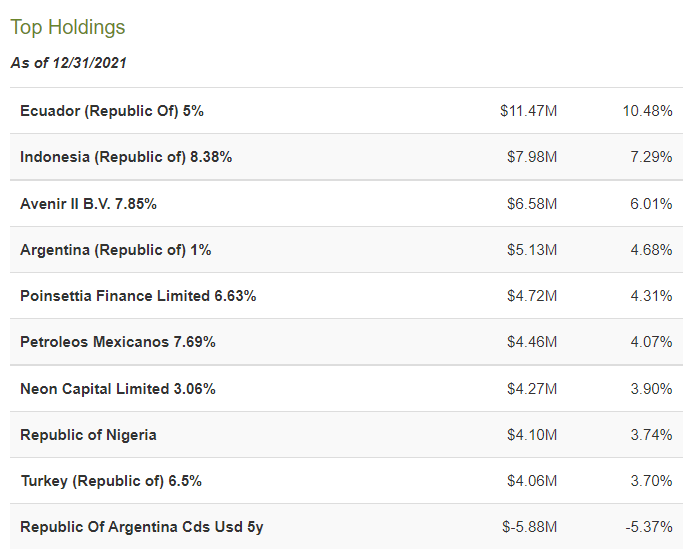The height and width of the screenshot is (549, 692).
Task: Click the Top Holdings heading
Action: coord(68,27)
